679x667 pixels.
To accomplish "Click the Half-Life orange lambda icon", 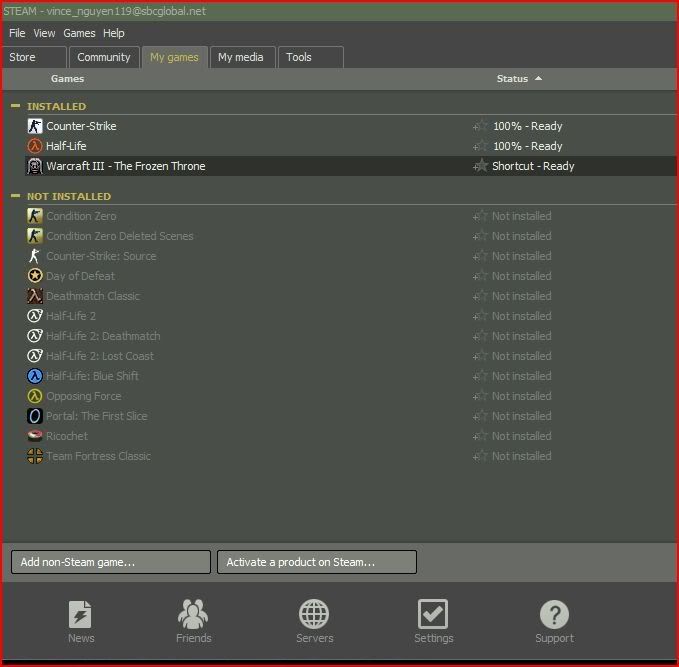I will [35, 146].
